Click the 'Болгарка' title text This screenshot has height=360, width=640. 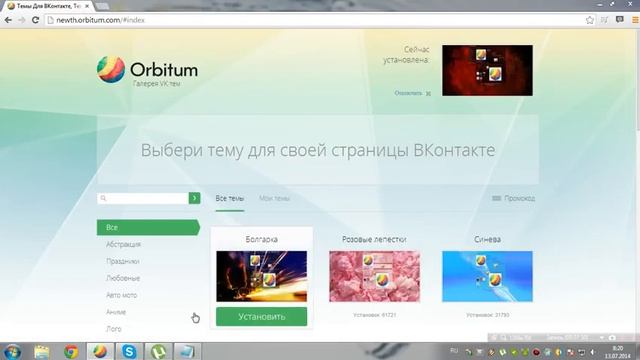262,239
